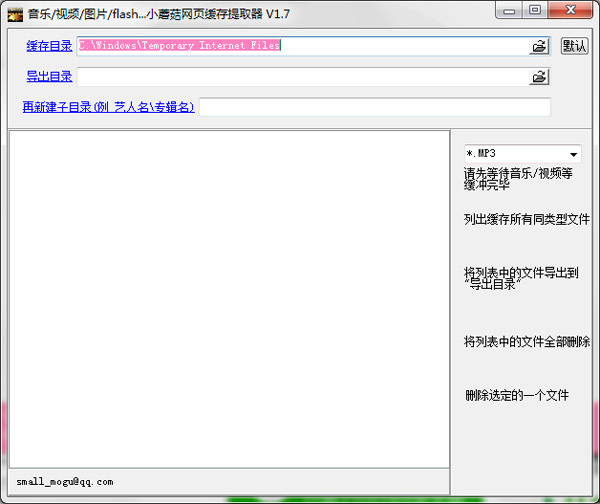Open the 缓存目录 link
Screen dimensions: 600x504
(x=49, y=46)
